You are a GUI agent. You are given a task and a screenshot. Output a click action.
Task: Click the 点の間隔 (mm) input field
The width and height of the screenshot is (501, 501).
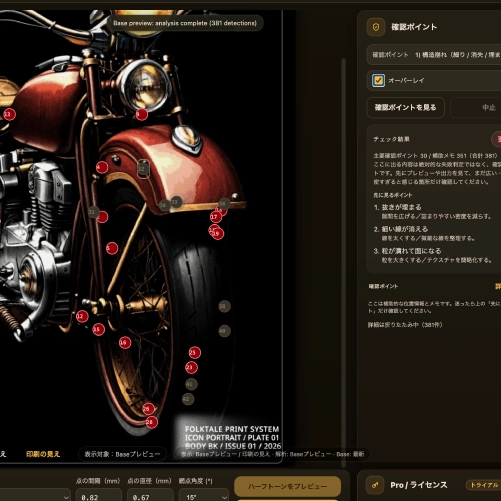pos(99,497)
